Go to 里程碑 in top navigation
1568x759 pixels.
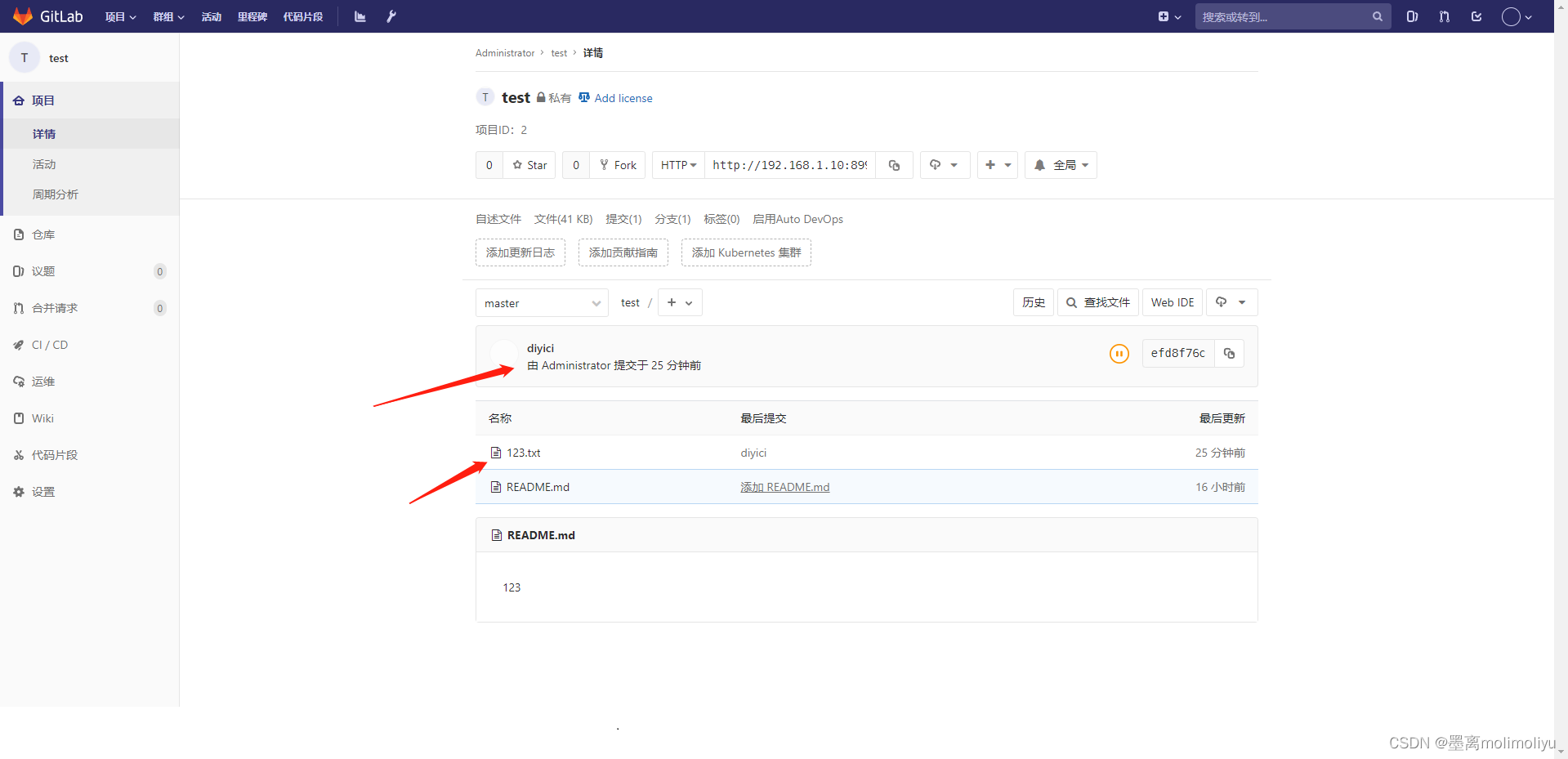point(252,16)
